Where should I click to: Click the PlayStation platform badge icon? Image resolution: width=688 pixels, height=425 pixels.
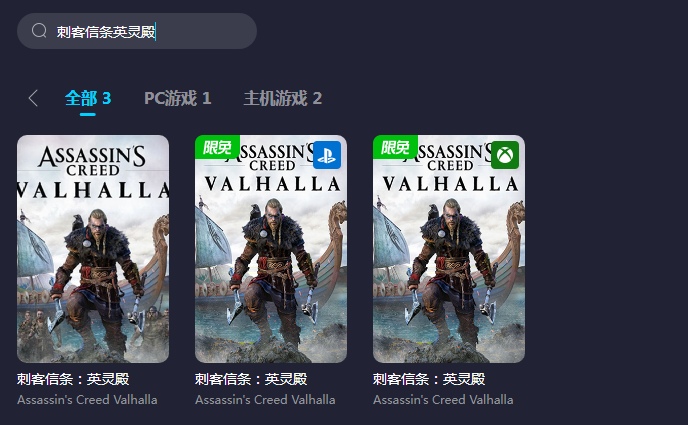[327, 155]
